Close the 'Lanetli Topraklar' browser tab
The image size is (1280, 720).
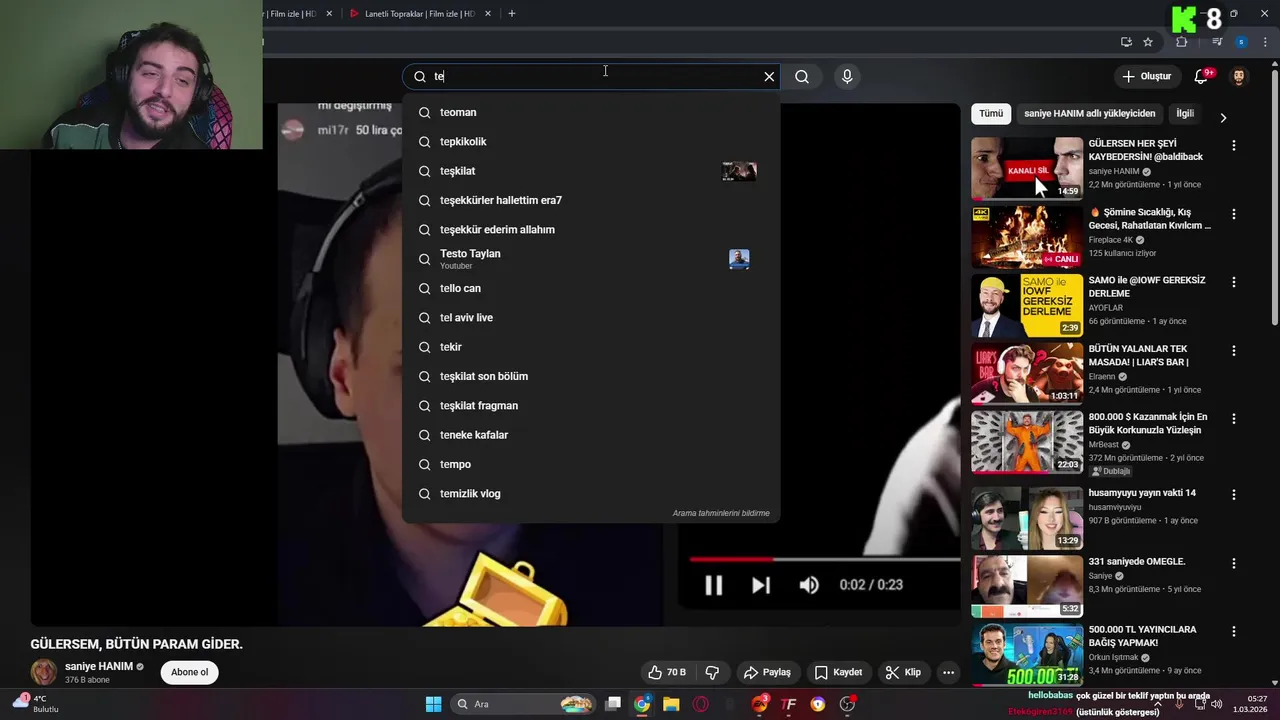488,14
